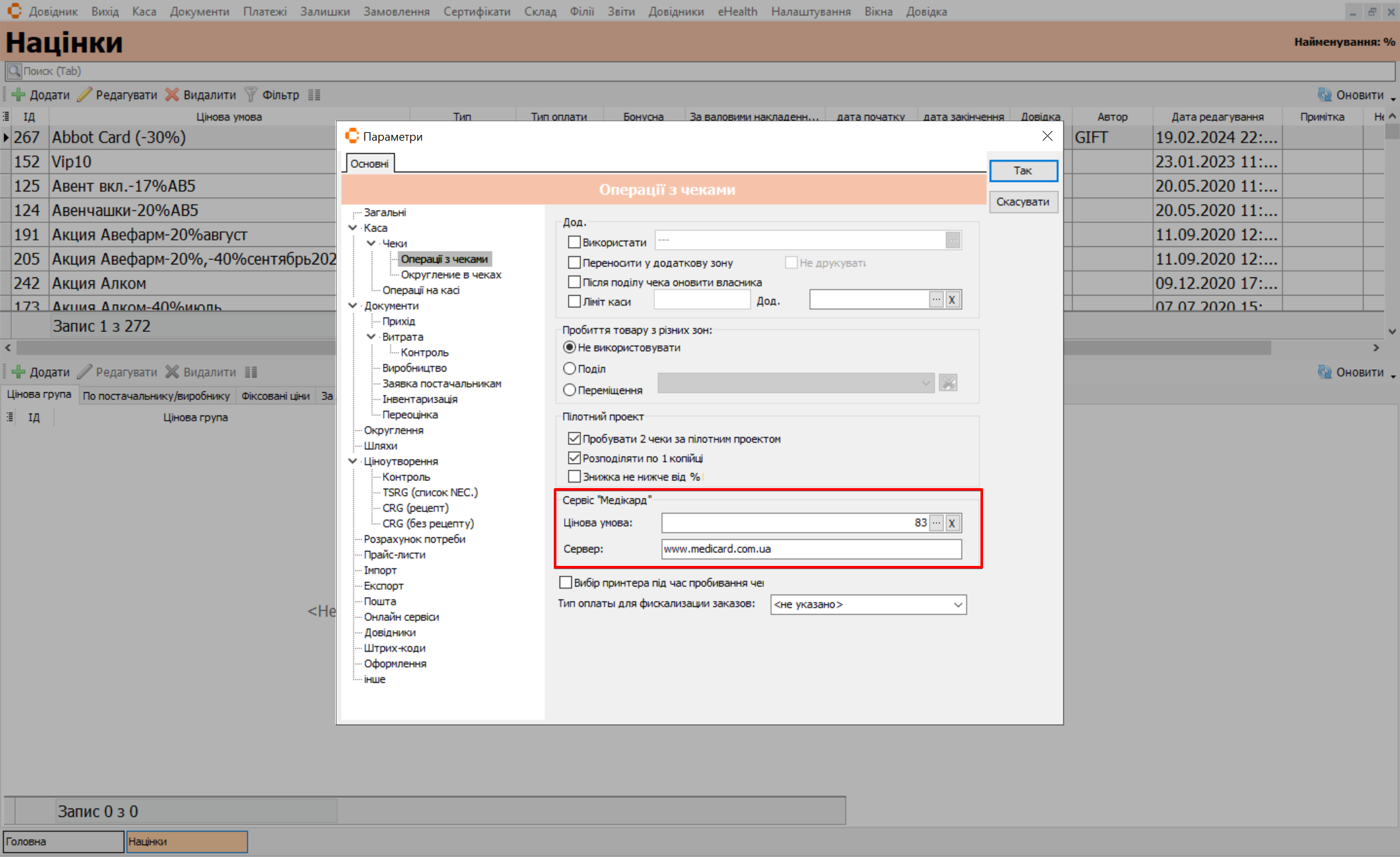Uncheck Розподіляти по 1 копійці
This screenshot has width=1400, height=857.
tap(574, 458)
